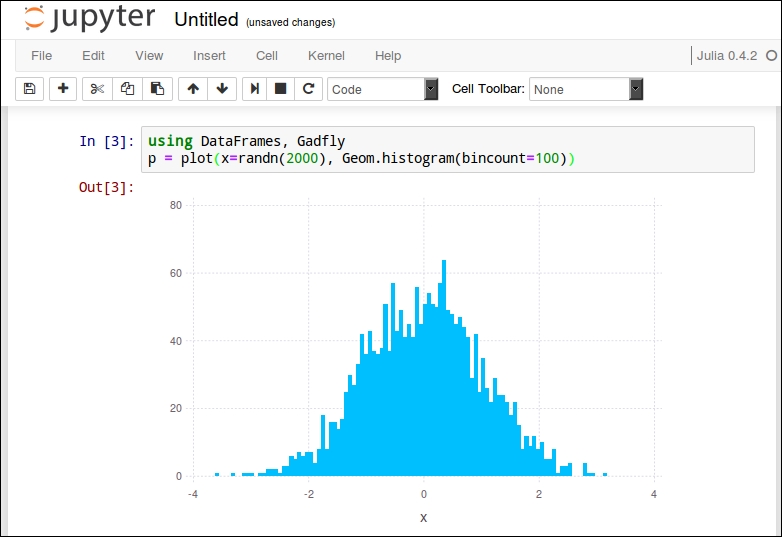Open the Cell menu
Image resolution: width=782 pixels, height=537 pixels.
(x=267, y=56)
